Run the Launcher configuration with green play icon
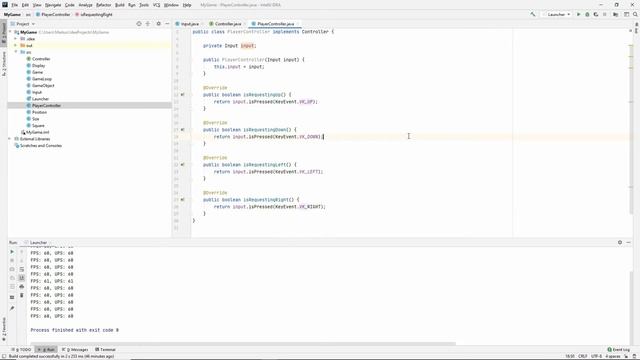This screenshot has height=360, width=640. [578, 14]
